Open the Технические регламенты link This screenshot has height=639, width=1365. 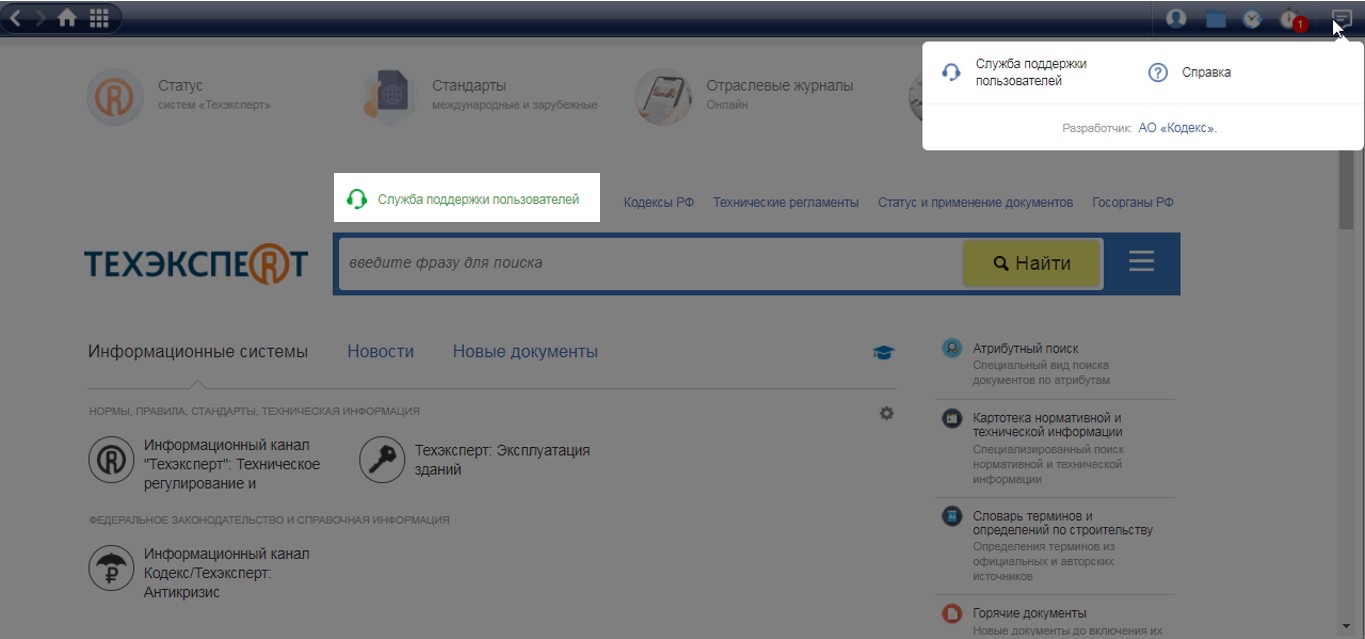[x=785, y=202]
